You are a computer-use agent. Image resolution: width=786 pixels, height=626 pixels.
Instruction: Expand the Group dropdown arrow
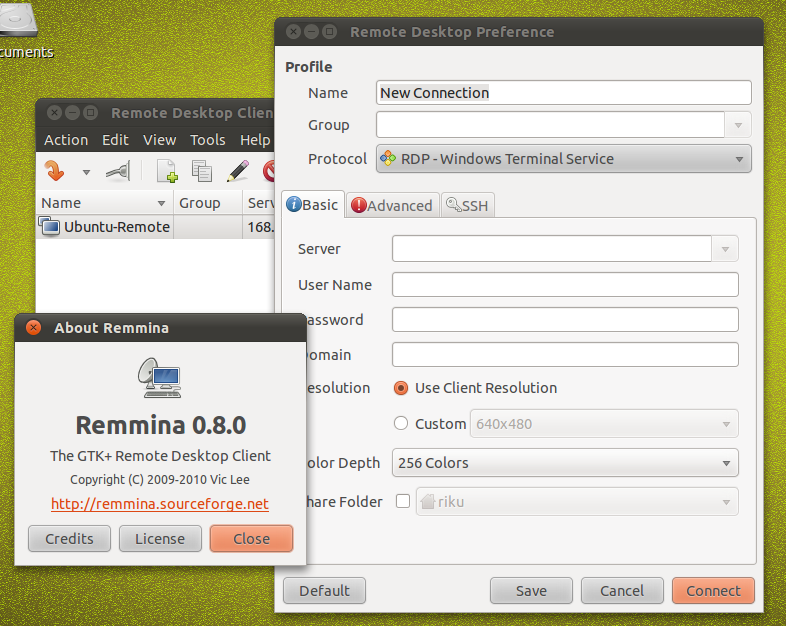738,125
